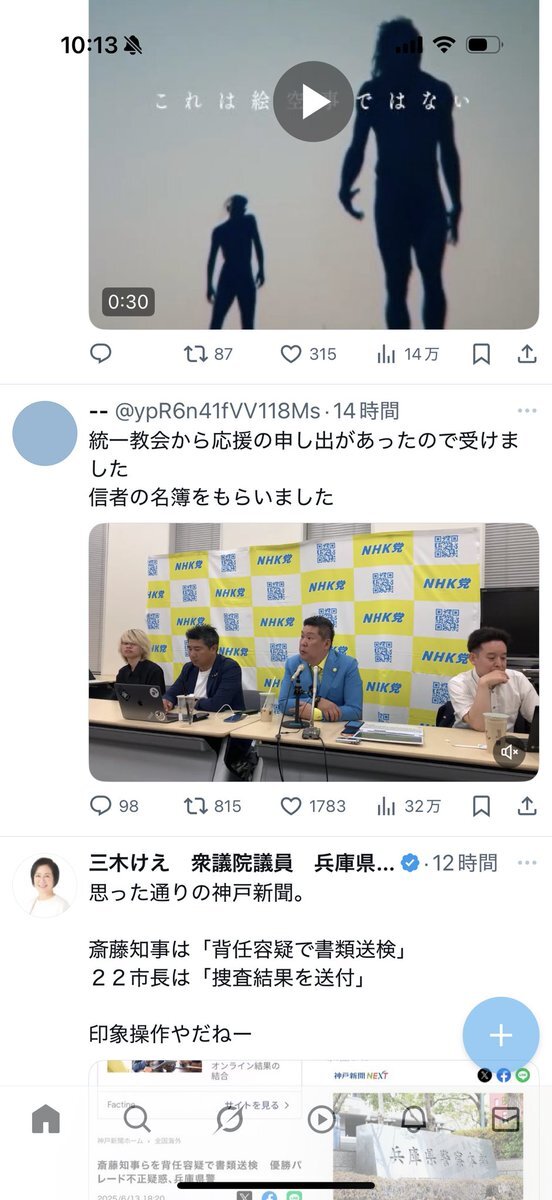Open the profile avatar of @ypR6n41fVV118Ms
Screen dimensions: 552x1200
(x=45, y=433)
